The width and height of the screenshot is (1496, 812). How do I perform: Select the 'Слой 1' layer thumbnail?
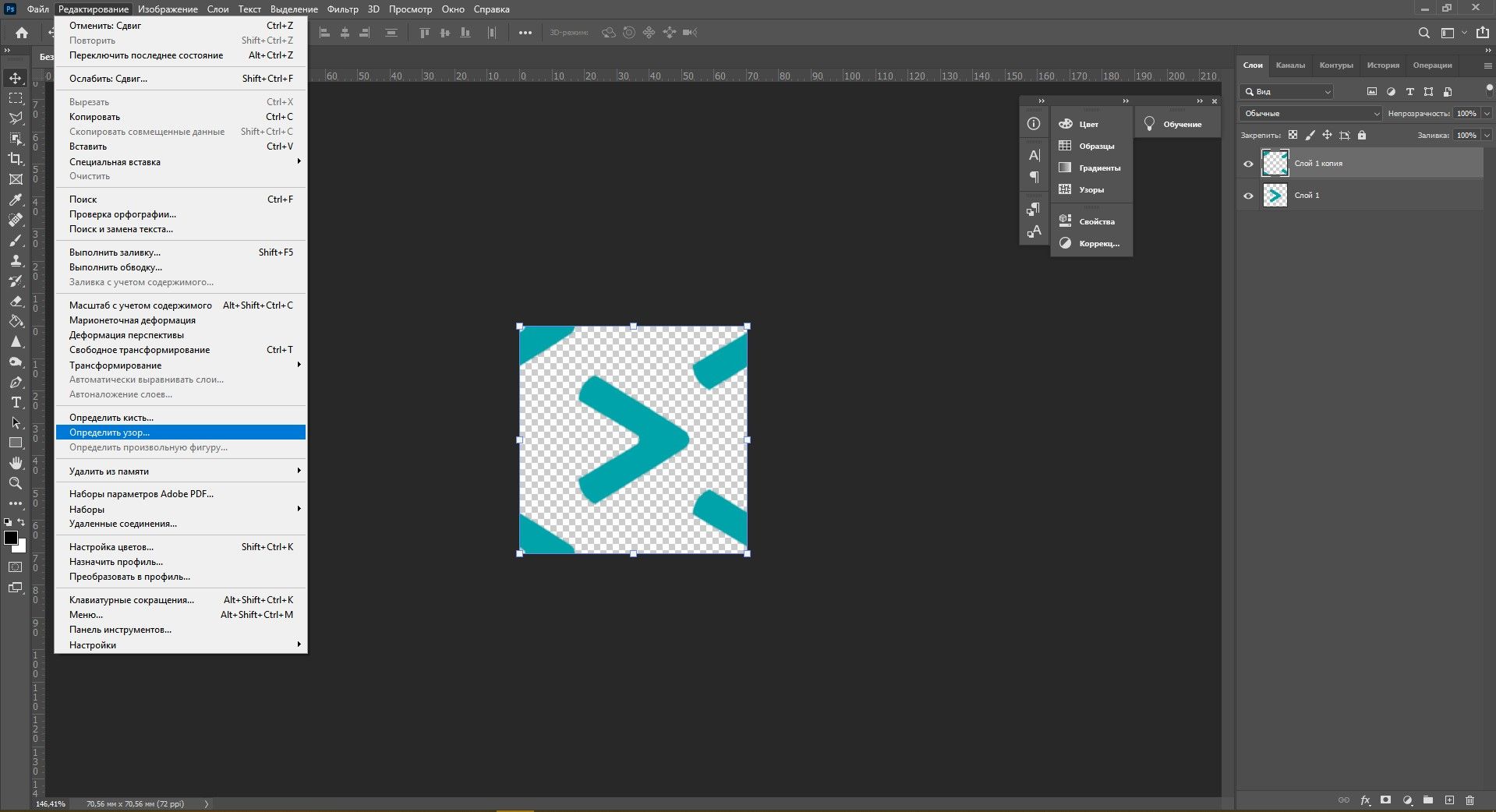pos(1275,196)
